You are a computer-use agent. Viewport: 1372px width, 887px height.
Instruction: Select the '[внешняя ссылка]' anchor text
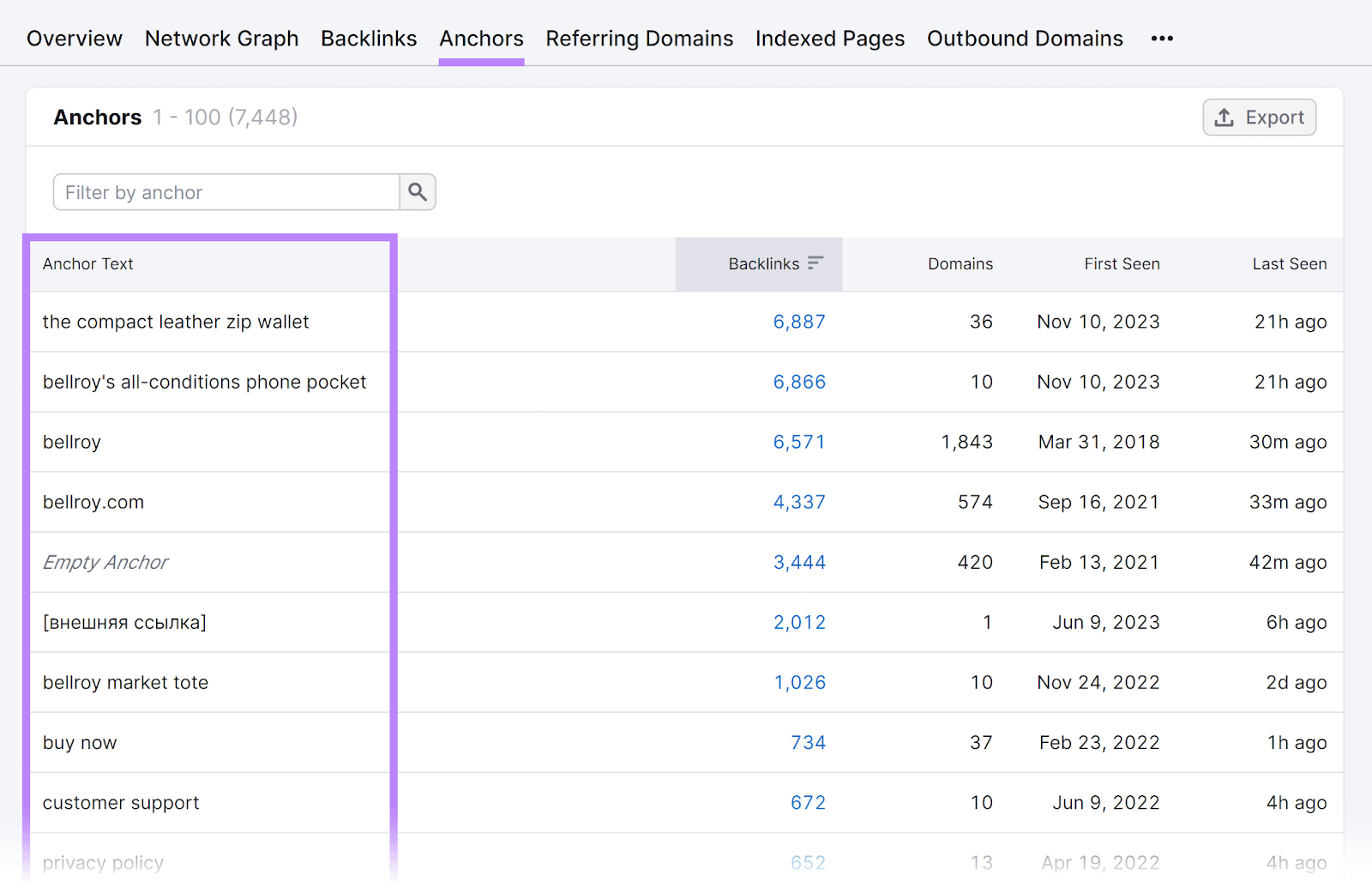(x=124, y=622)
